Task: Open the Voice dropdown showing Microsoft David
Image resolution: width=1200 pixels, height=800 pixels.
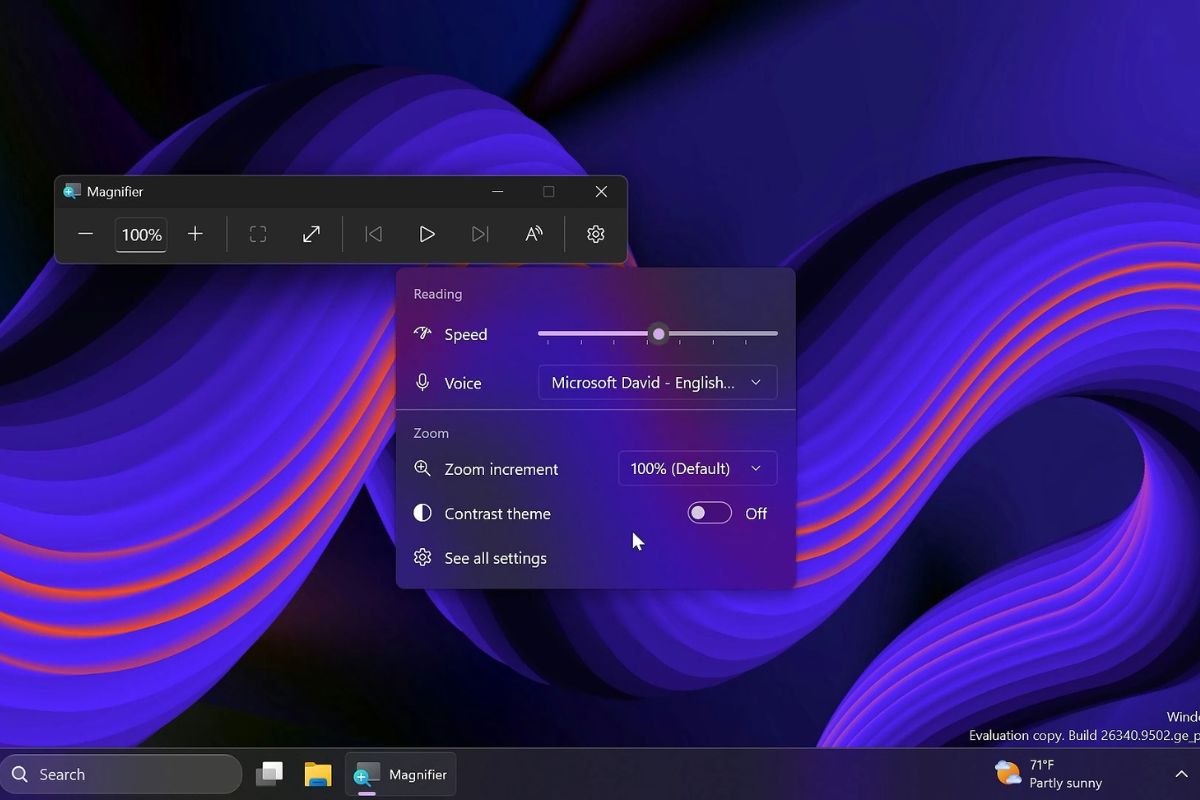Action: click(x=657, y=383)
